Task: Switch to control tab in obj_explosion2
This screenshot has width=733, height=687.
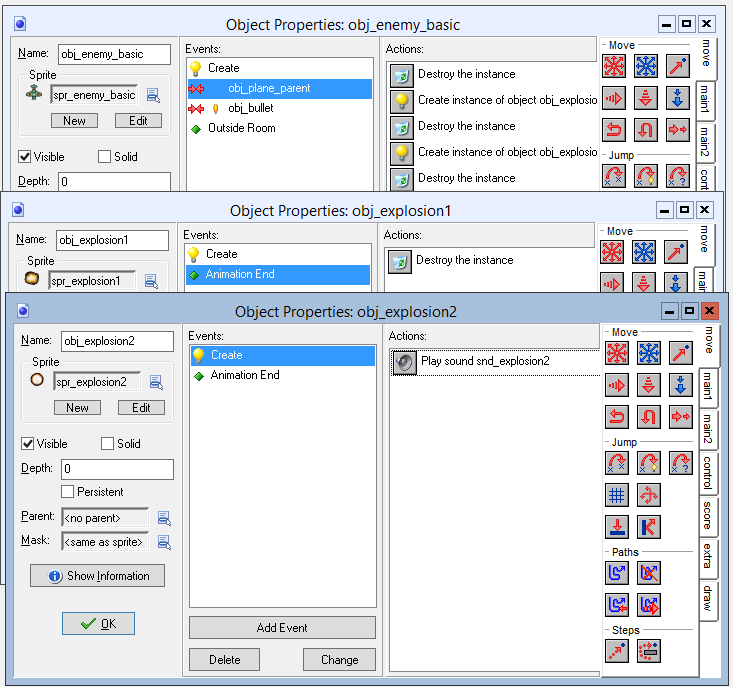Action: (708, 472)
